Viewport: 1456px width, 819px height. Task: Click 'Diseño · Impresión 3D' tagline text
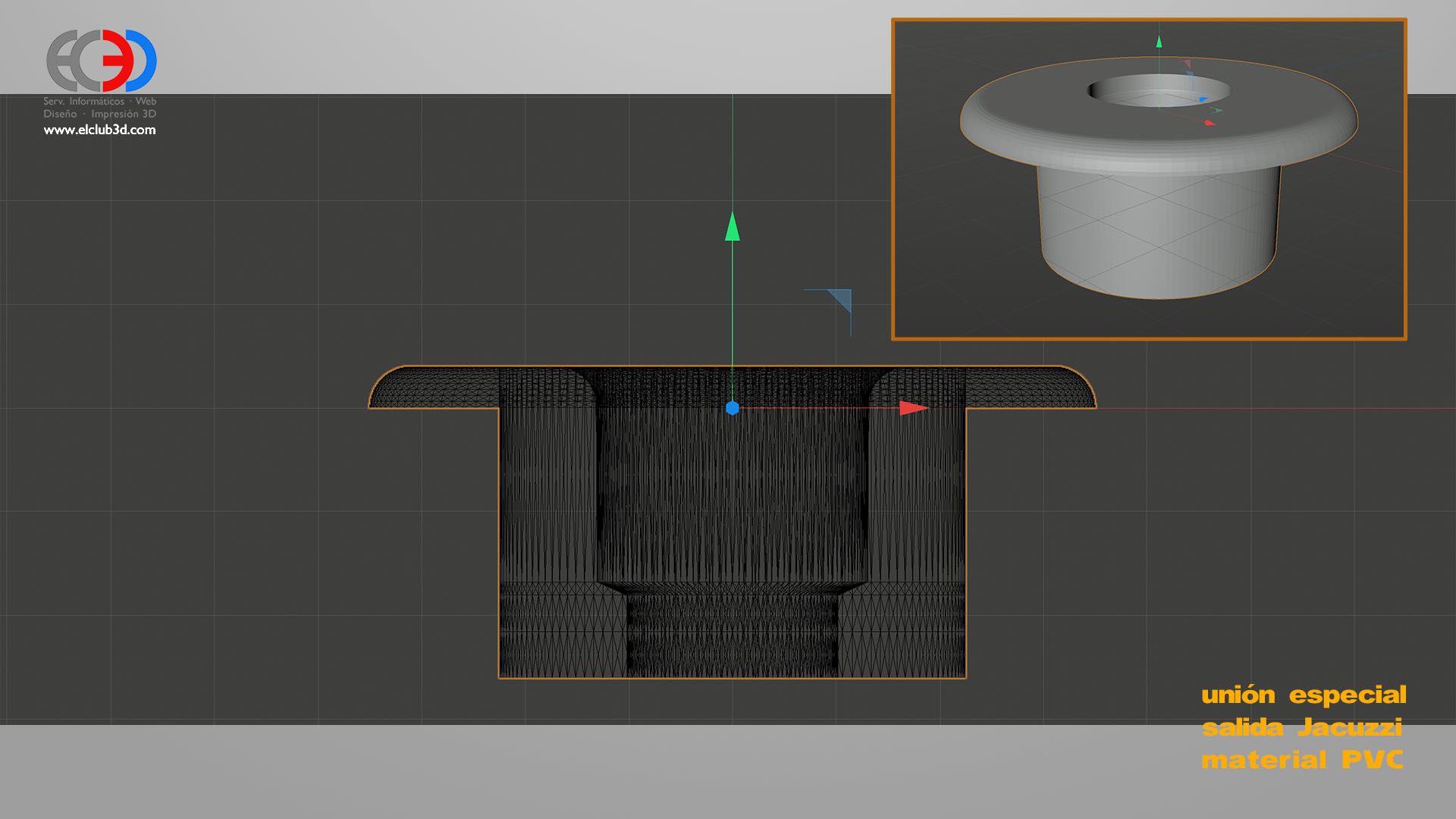click(x=99, y=114)
